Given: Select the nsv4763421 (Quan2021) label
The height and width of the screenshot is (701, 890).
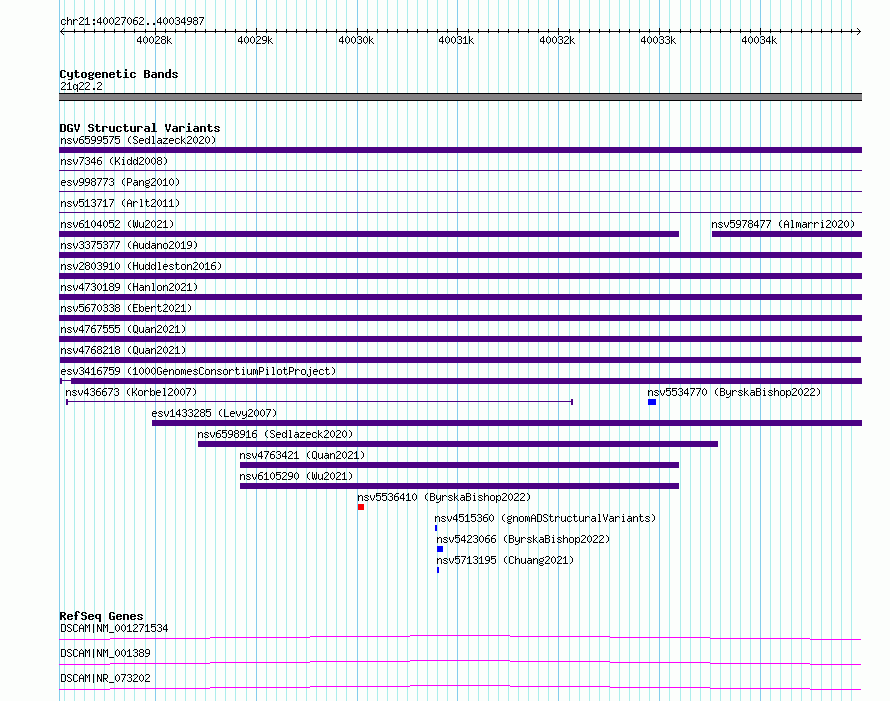Looking at the screenshot, I should pos(302,455).
